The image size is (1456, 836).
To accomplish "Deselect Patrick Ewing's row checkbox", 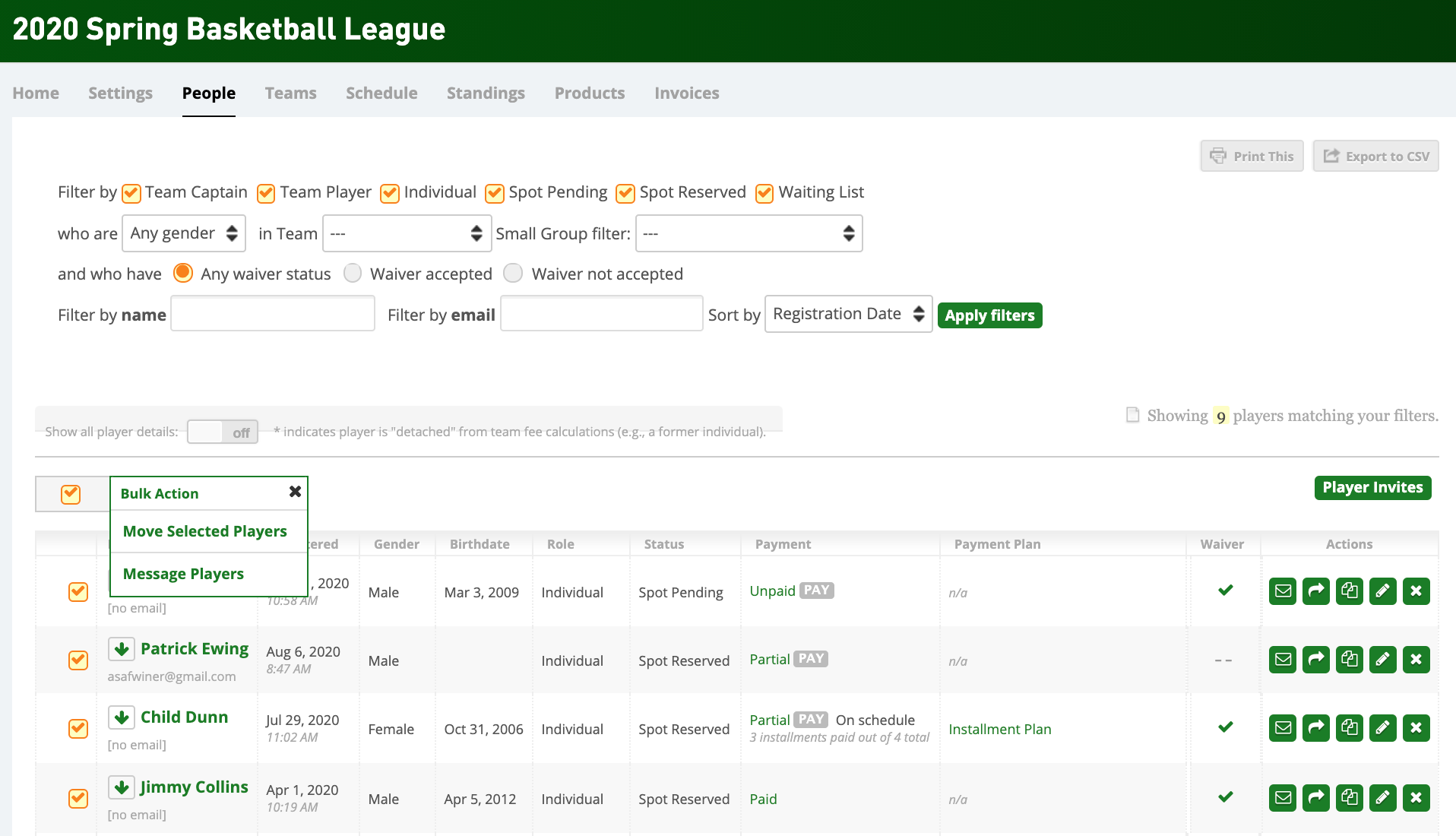I will [x=78, y=660].
